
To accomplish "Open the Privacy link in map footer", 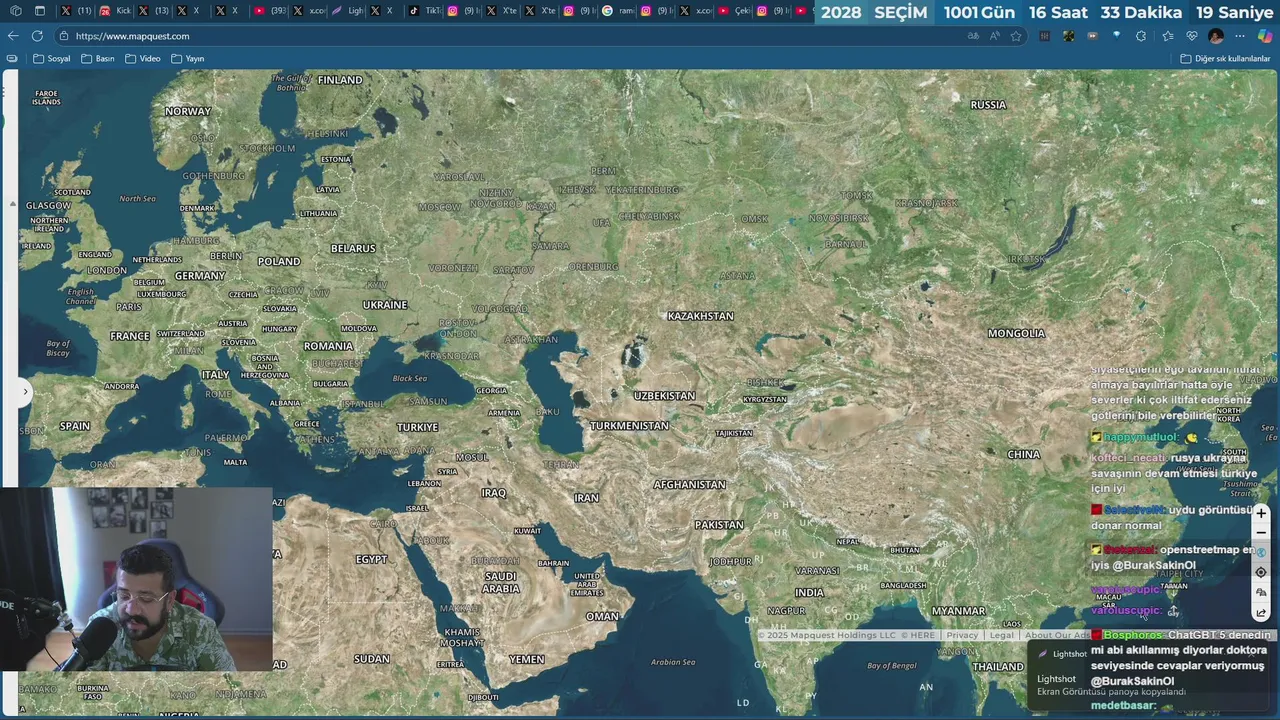I will click(x=962, y=635).
